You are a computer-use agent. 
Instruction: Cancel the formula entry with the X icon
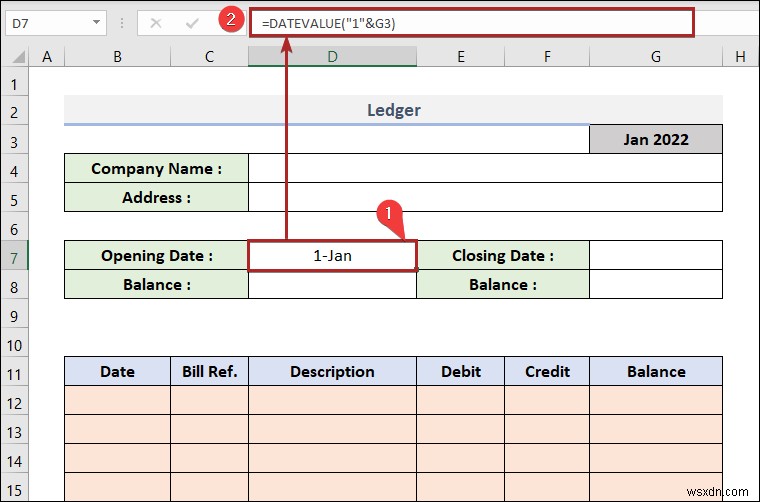tap(156, 23)
